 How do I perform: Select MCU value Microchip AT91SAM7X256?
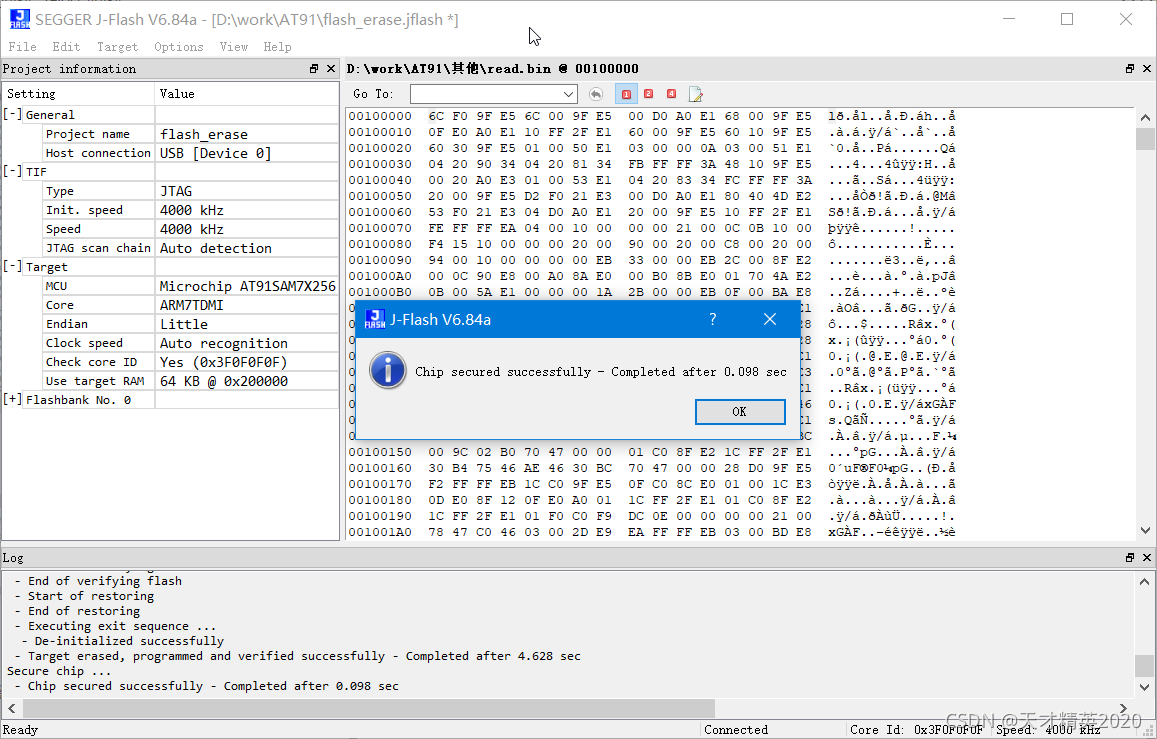tap(247, 286)
